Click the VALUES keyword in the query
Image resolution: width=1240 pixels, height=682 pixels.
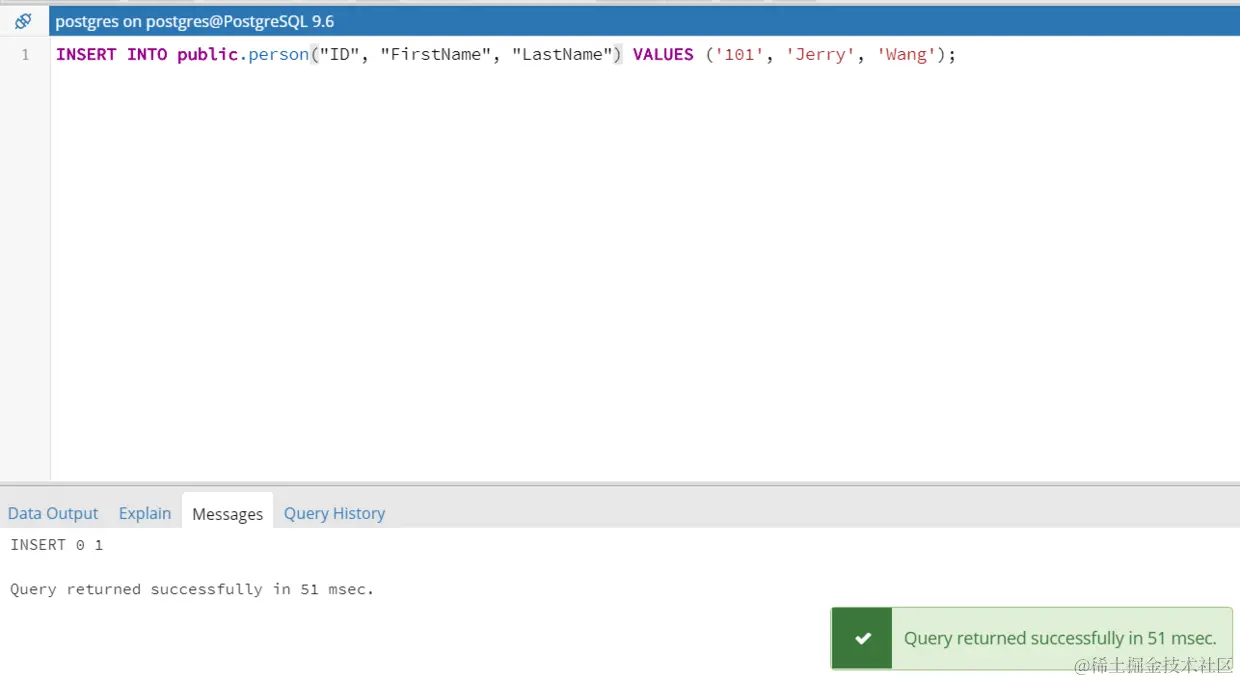pyautogui.click(x=663, y=55)
